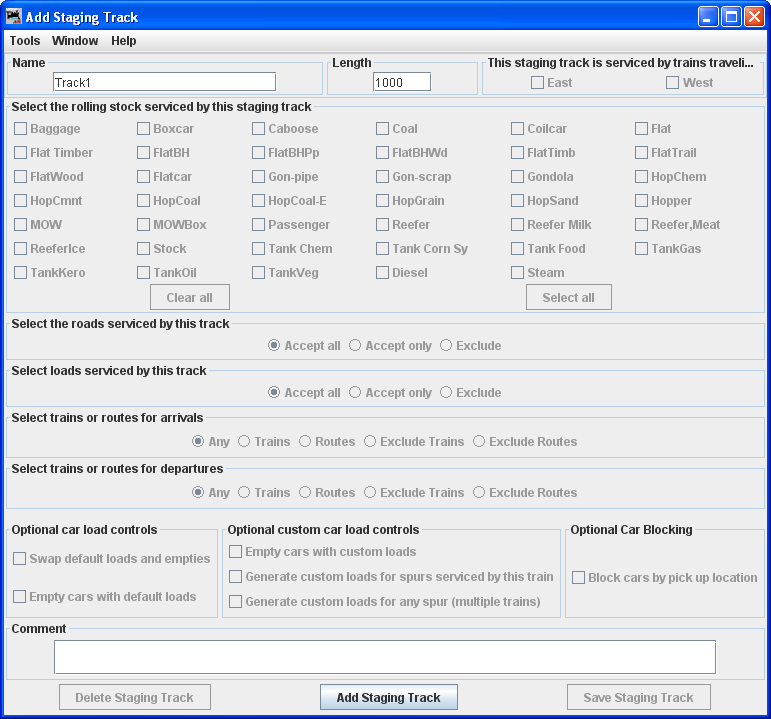Check the Boxcar rolling stock checkbox

(144, 129)
